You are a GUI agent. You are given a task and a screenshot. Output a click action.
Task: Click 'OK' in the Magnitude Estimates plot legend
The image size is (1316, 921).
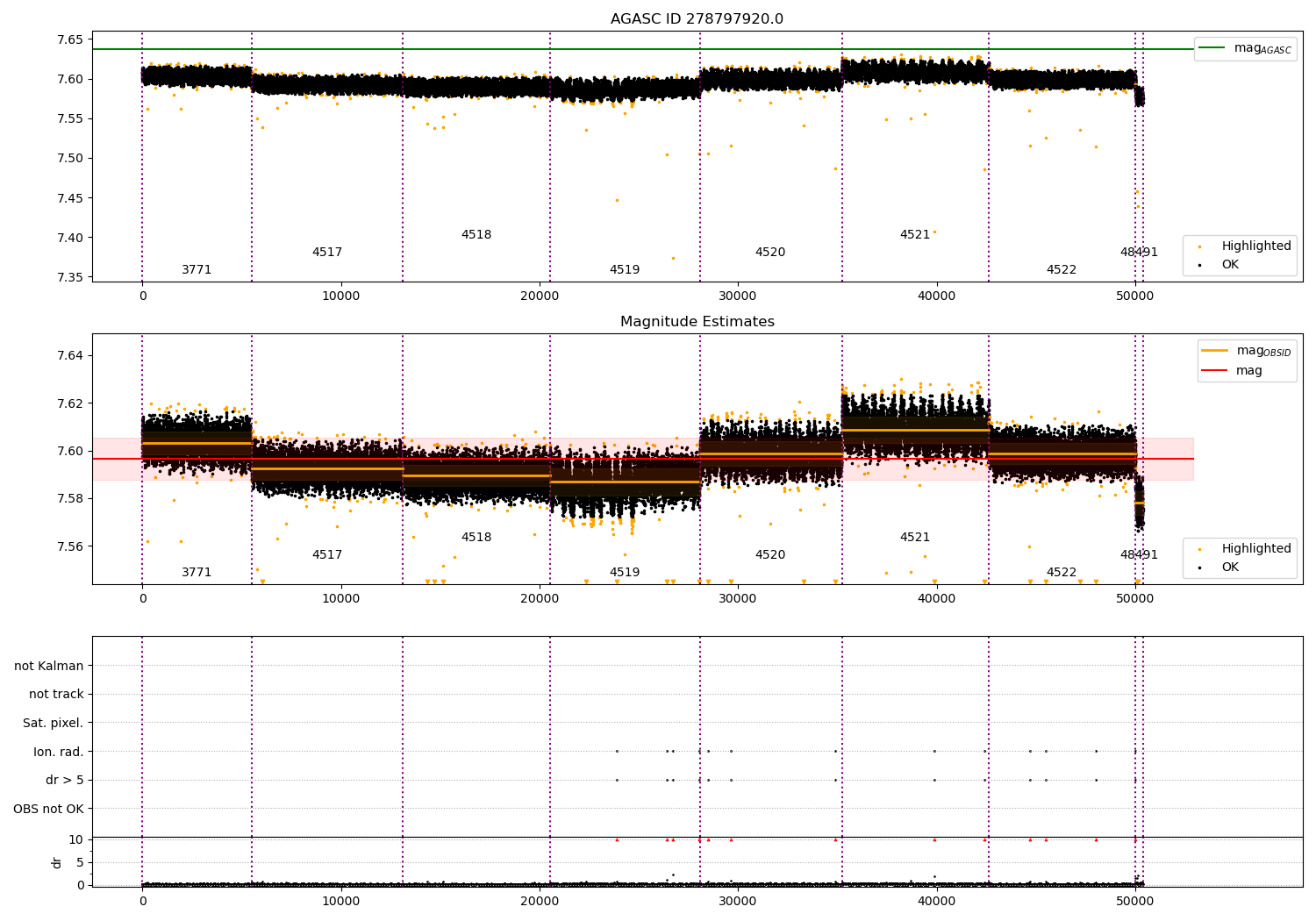[1219, 567]
